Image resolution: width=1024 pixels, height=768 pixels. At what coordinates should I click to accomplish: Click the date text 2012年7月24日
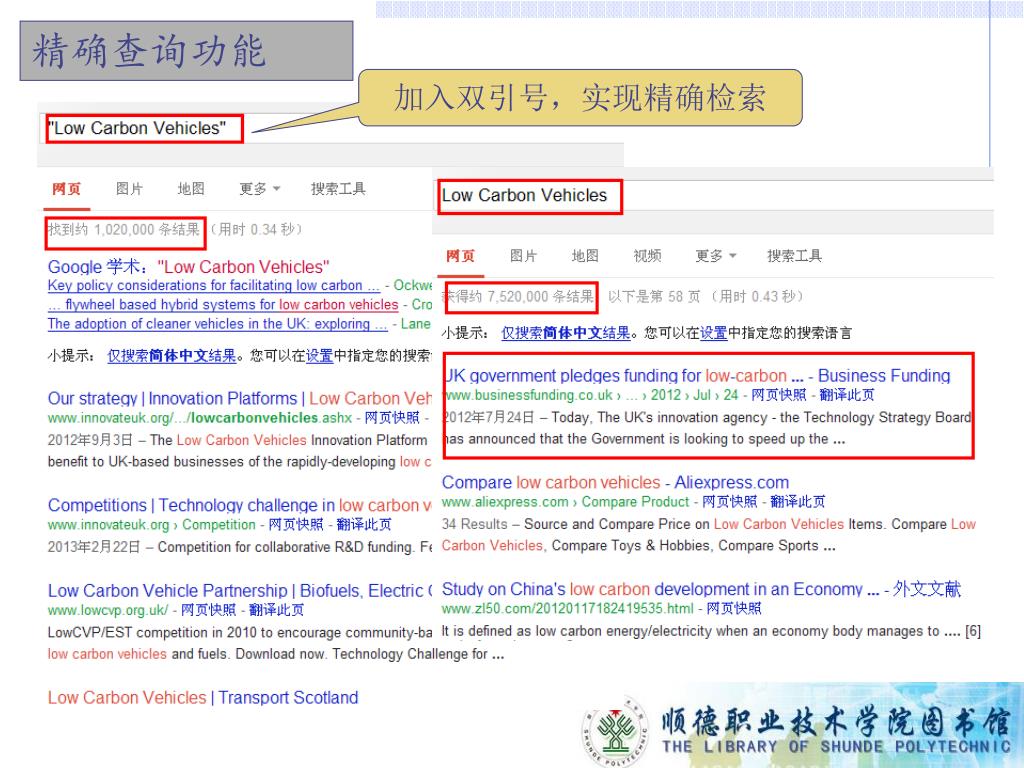tap(488, 417)
